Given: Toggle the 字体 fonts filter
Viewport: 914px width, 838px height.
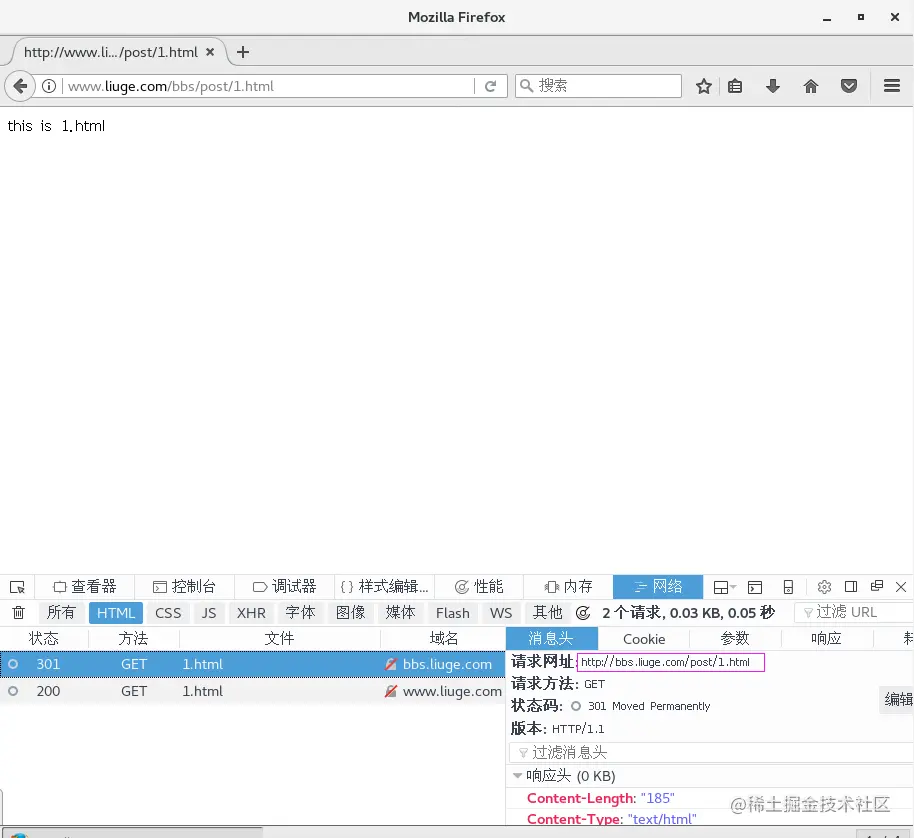Looking at the screenshot, I should pos(300,613).
